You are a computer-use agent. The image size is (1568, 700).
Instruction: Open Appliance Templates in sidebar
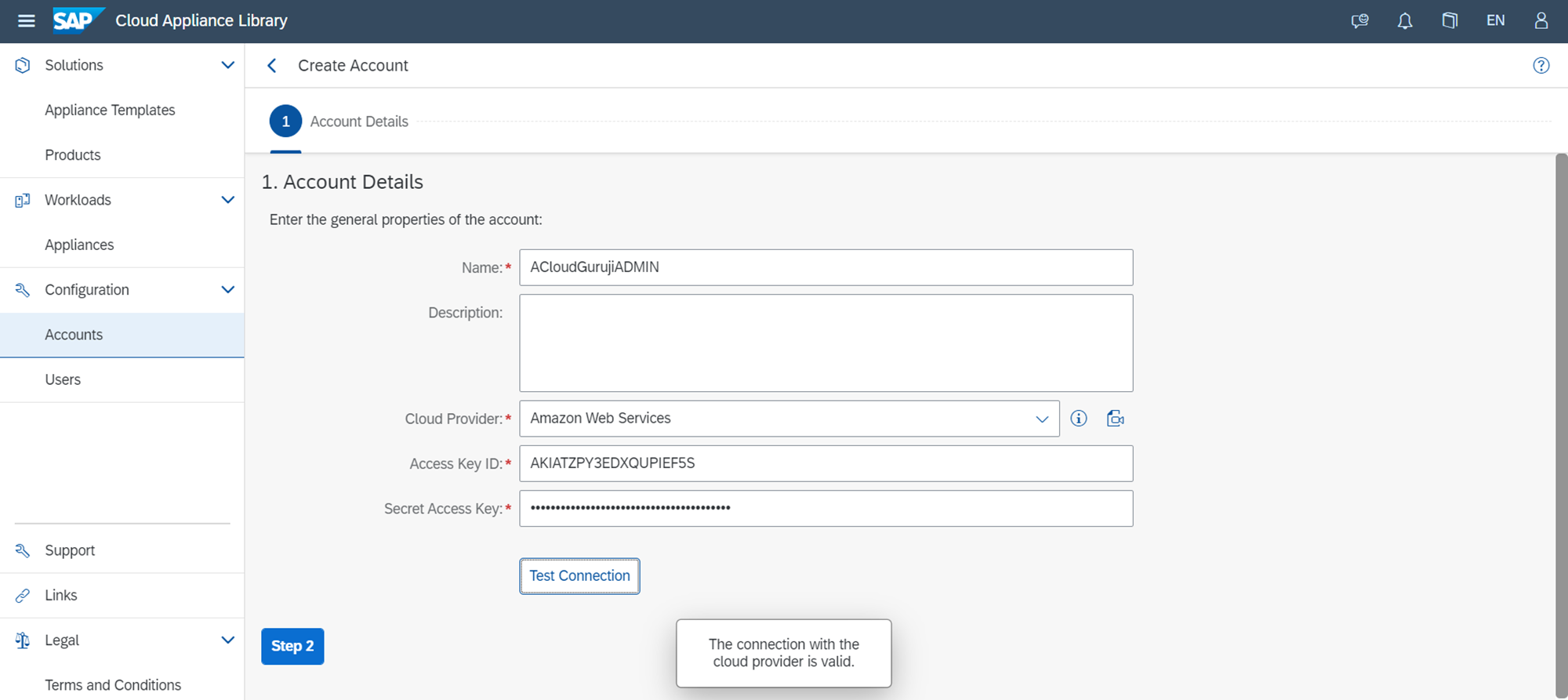(110, 111)
